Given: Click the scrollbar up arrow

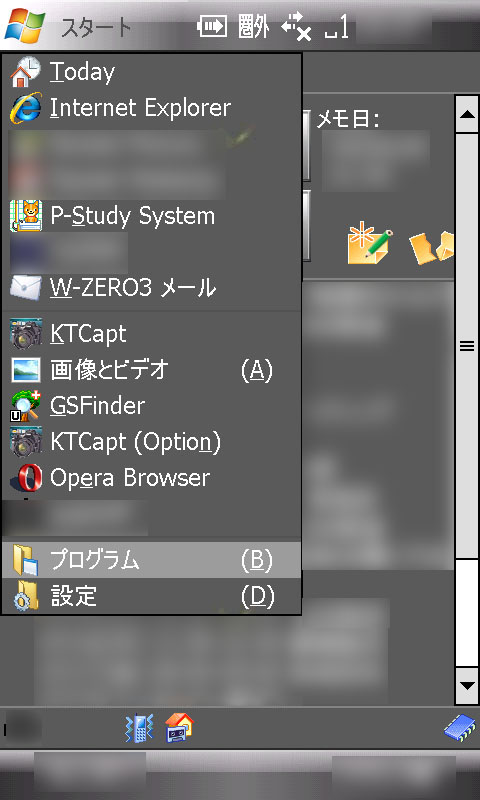Looking at the screenshot, I should [x=467, y=114].
